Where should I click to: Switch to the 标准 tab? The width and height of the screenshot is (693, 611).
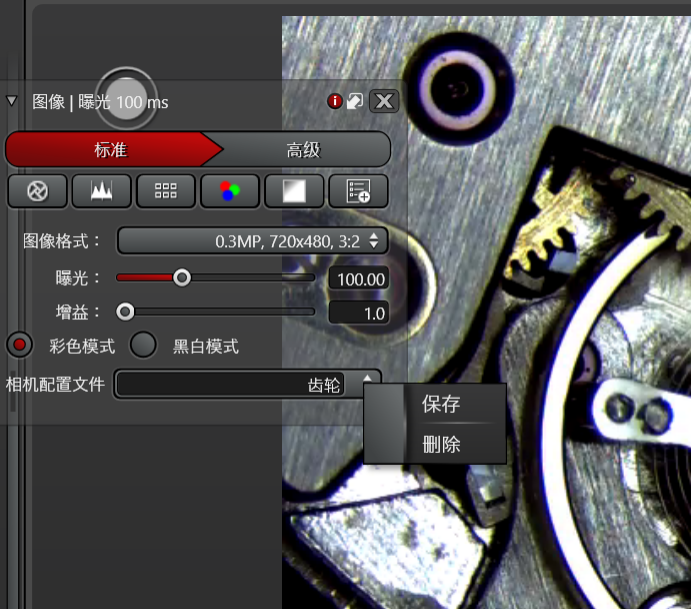(110, 150)
